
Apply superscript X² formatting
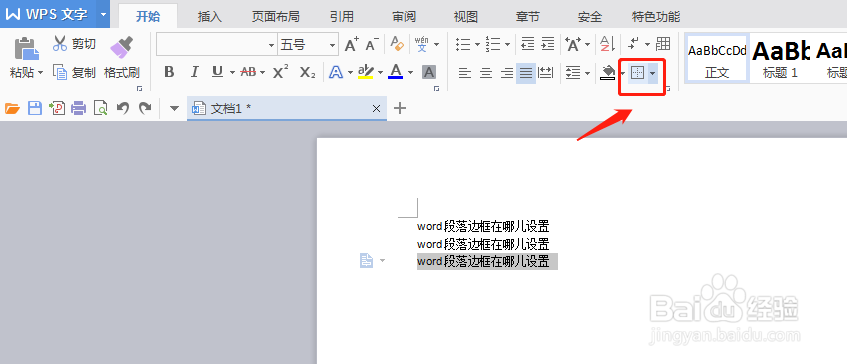click(x=280, y=72)
